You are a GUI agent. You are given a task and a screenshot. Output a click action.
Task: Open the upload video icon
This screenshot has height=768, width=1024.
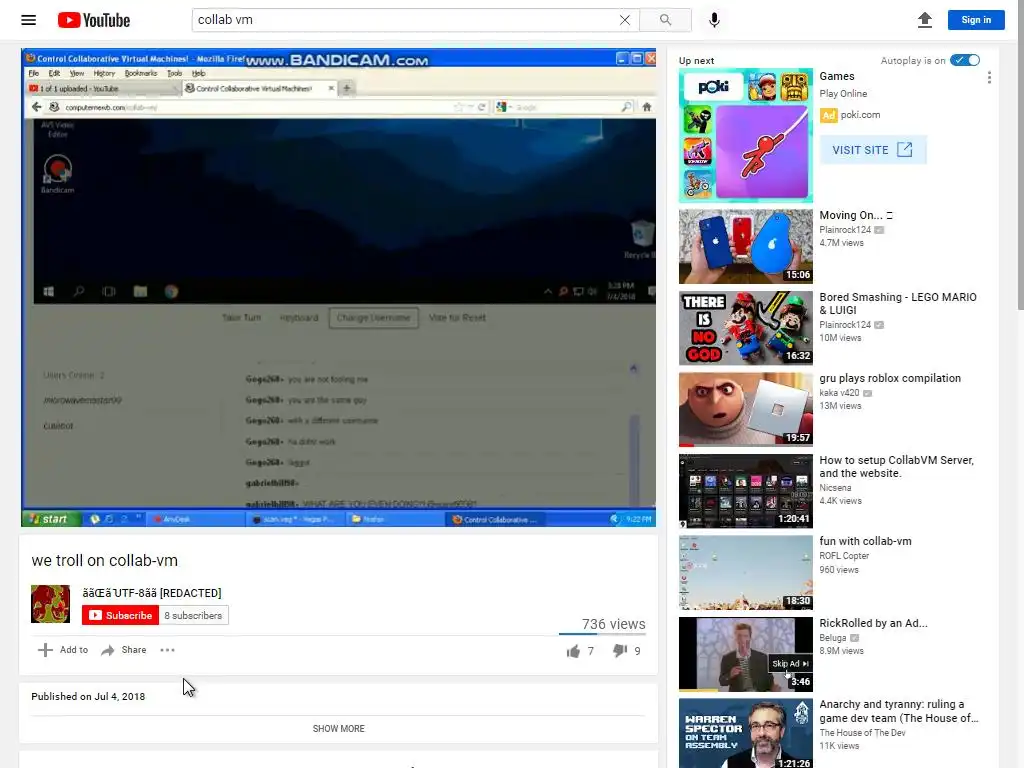925,20
